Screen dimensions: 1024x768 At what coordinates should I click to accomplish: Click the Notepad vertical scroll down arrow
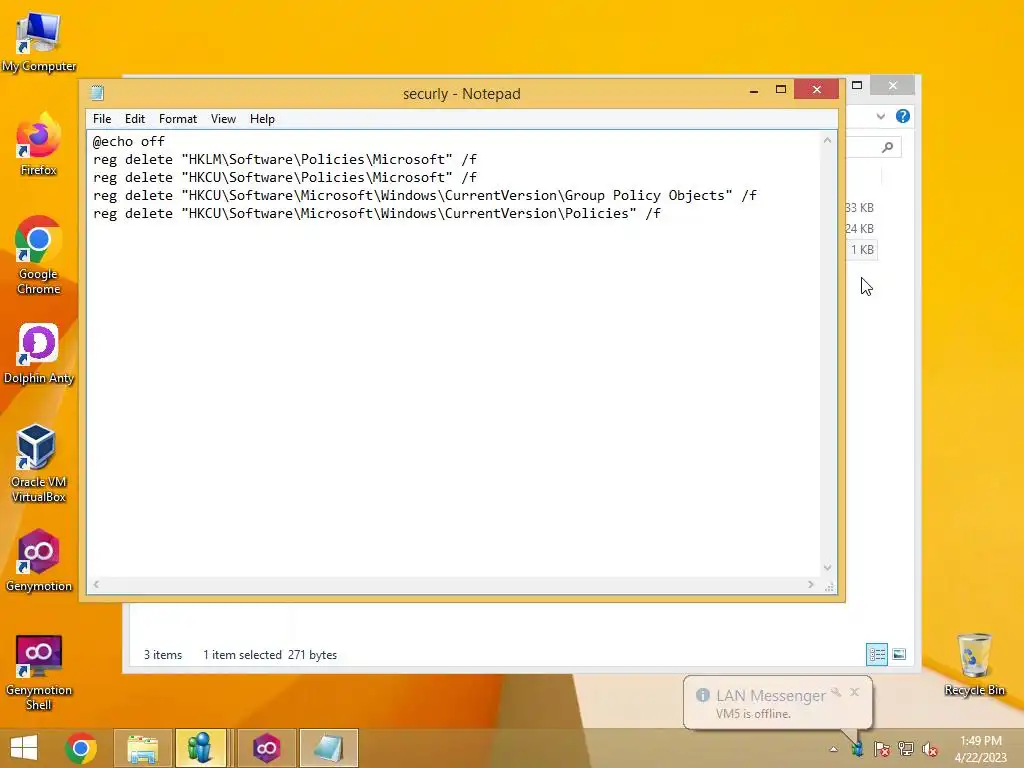point(827,568)
